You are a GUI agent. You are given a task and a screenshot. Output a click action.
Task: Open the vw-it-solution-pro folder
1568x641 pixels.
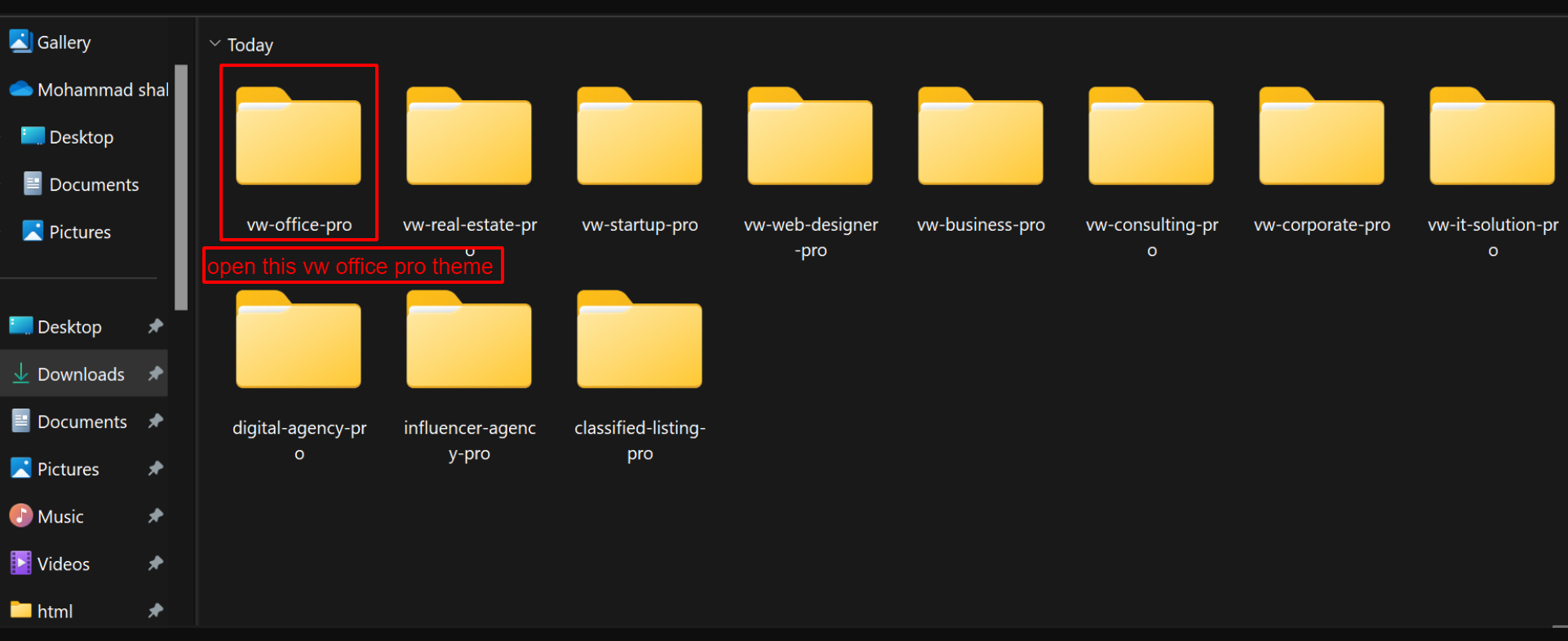pyautogui.click(x=1492, y=139)
